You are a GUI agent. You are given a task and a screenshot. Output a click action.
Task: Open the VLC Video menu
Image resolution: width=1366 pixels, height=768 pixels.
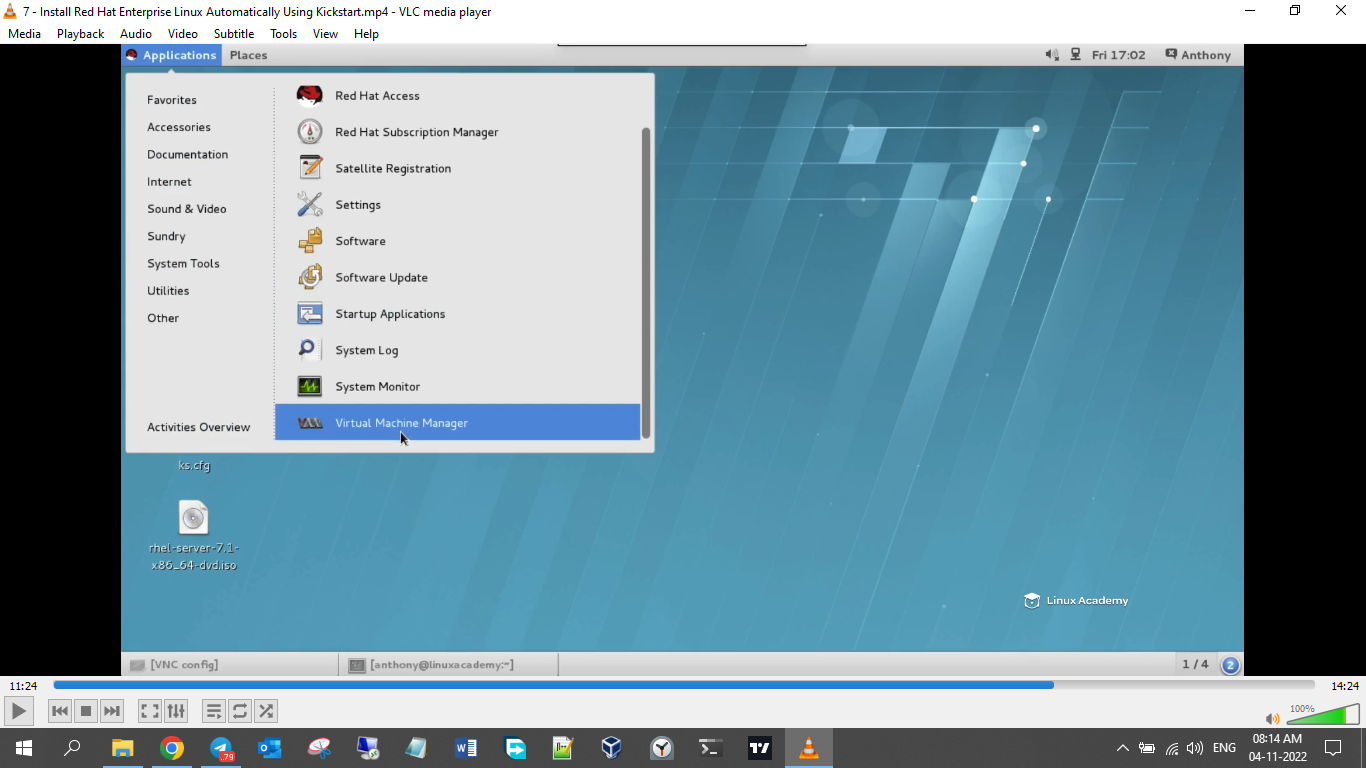tap(182, 33)
